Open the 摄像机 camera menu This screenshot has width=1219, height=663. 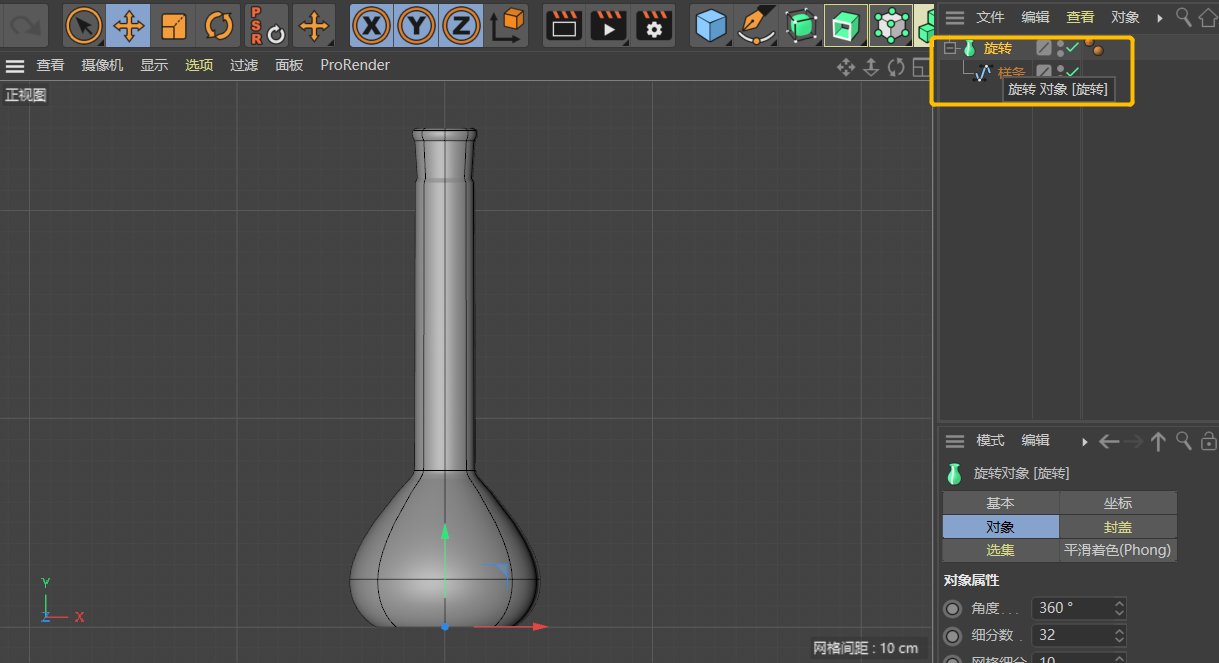(x=102, y=65)
